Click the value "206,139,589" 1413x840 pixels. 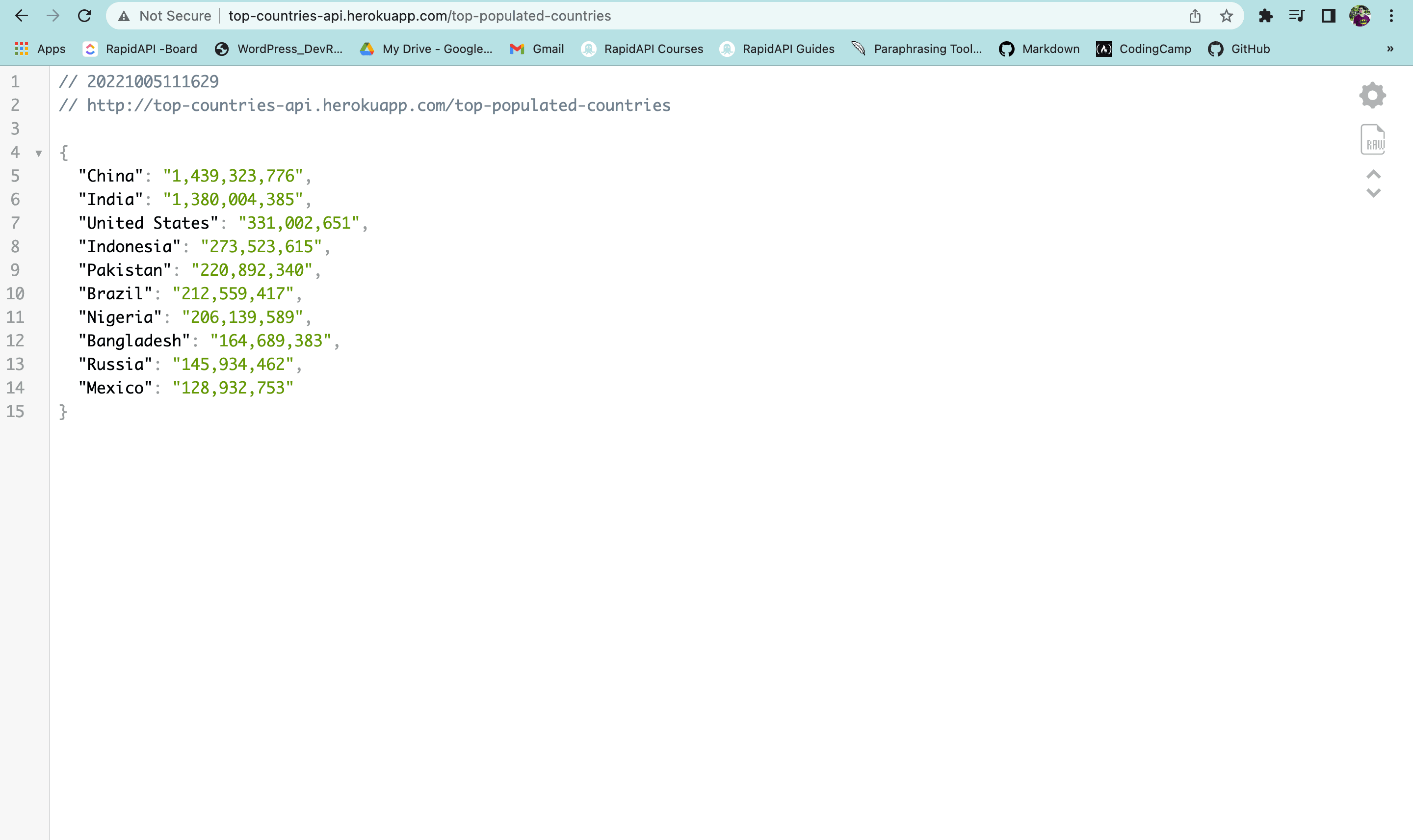point(242,317)
